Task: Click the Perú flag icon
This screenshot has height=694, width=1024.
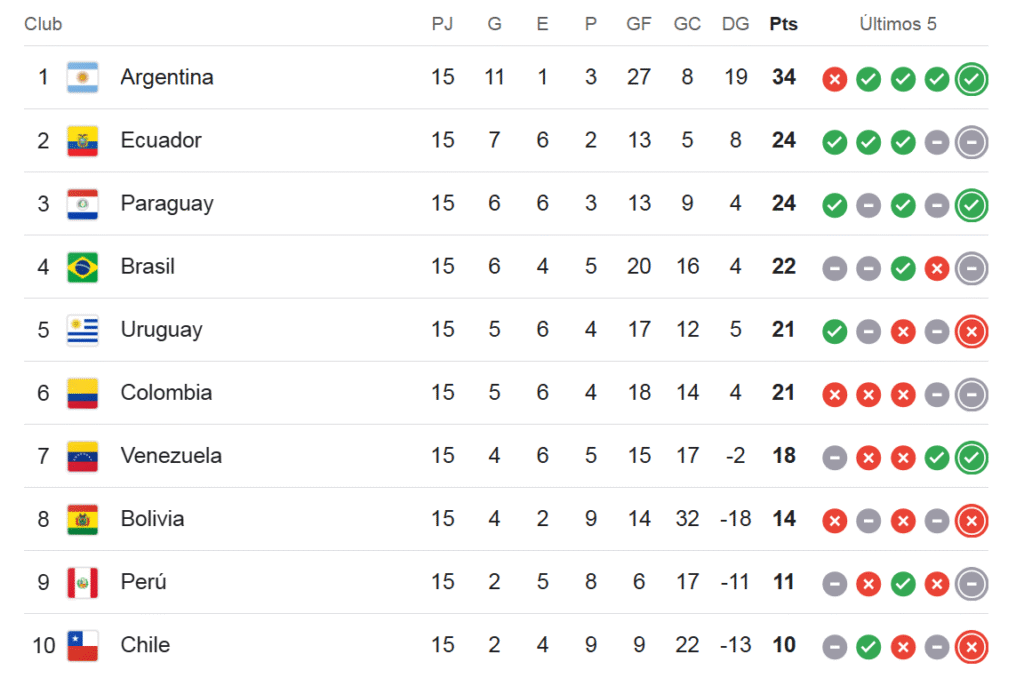Action: tap(82, 583)
